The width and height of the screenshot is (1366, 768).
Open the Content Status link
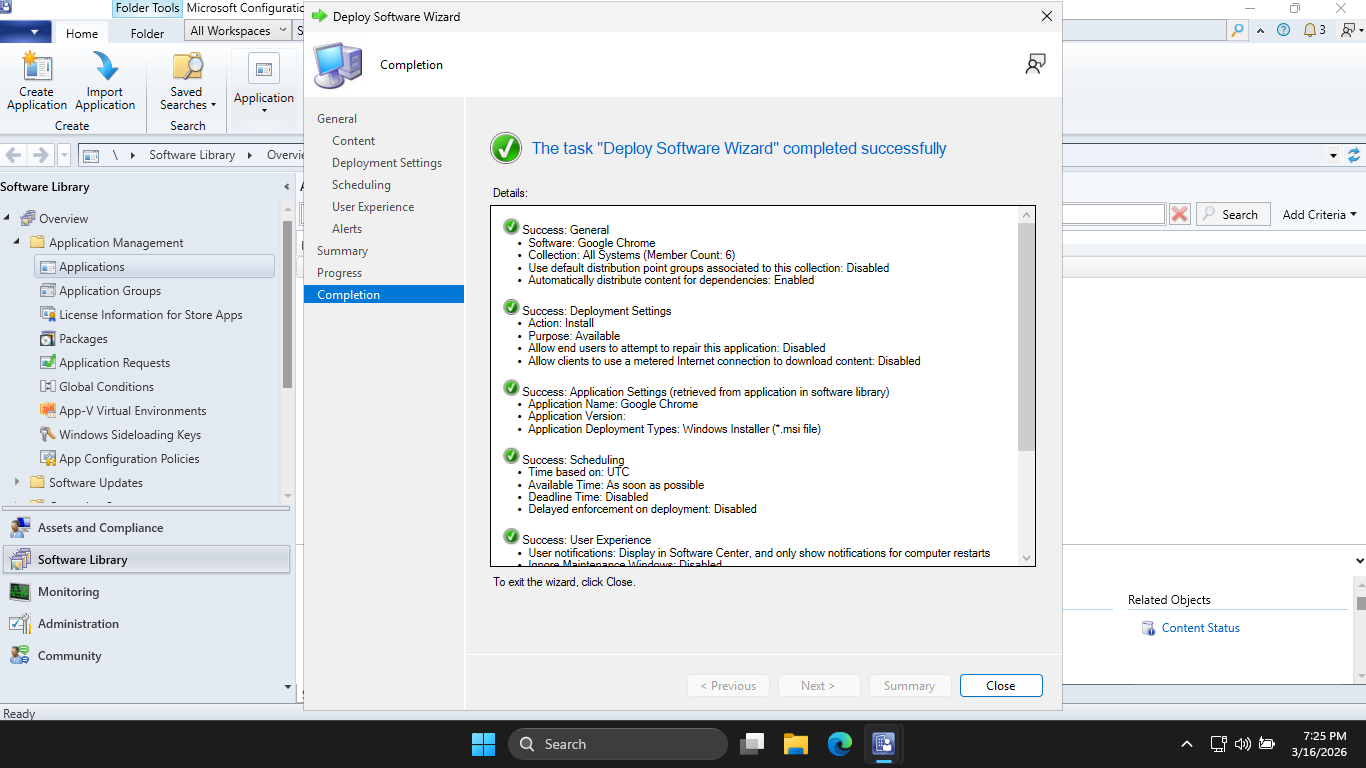coord(1200,628)
